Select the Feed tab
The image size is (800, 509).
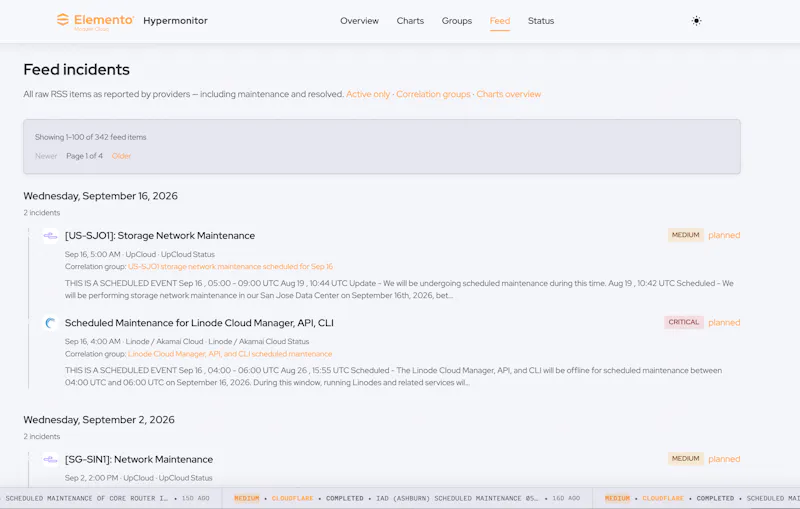(499, 21)
